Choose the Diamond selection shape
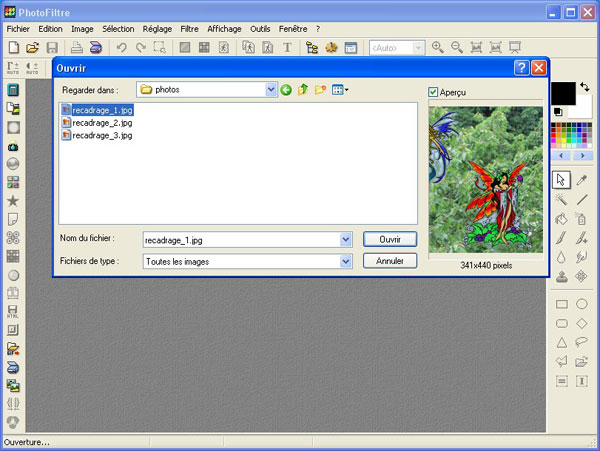Screen dimensions: 600x451 pos(582,323)
